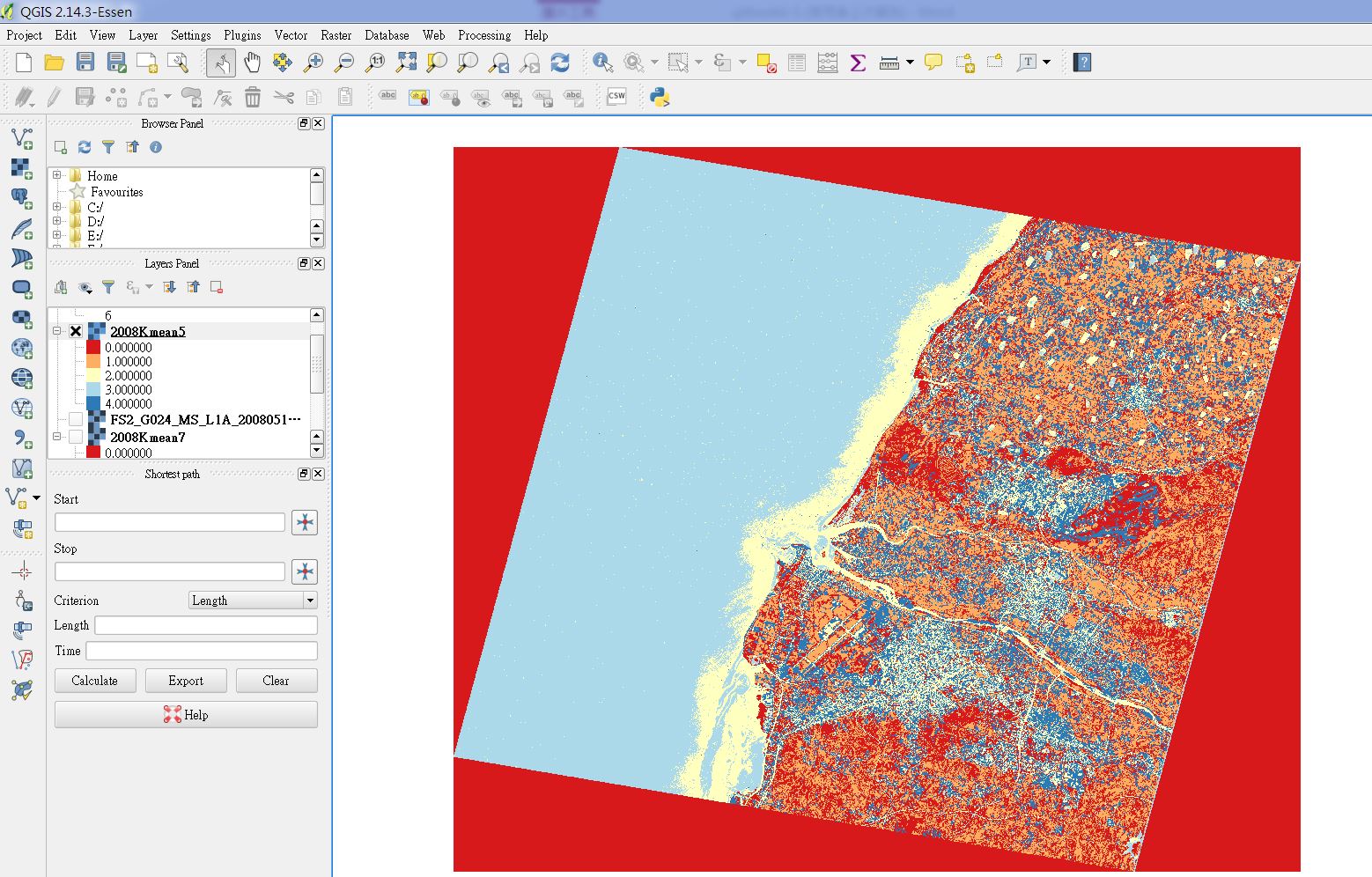Remove selected layer icon in Layers Panel
The width and height of the screenshot is (1372, 877).
pos(217,287)
